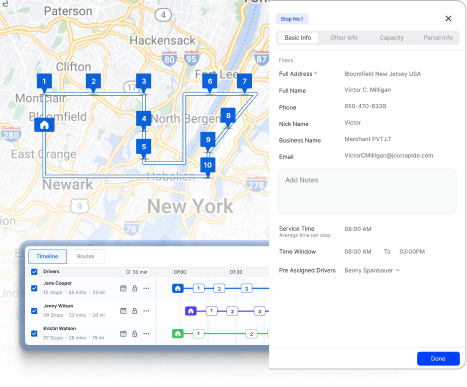
Task: Click the Stop No.1 badge
Action: tap(292, 19)
